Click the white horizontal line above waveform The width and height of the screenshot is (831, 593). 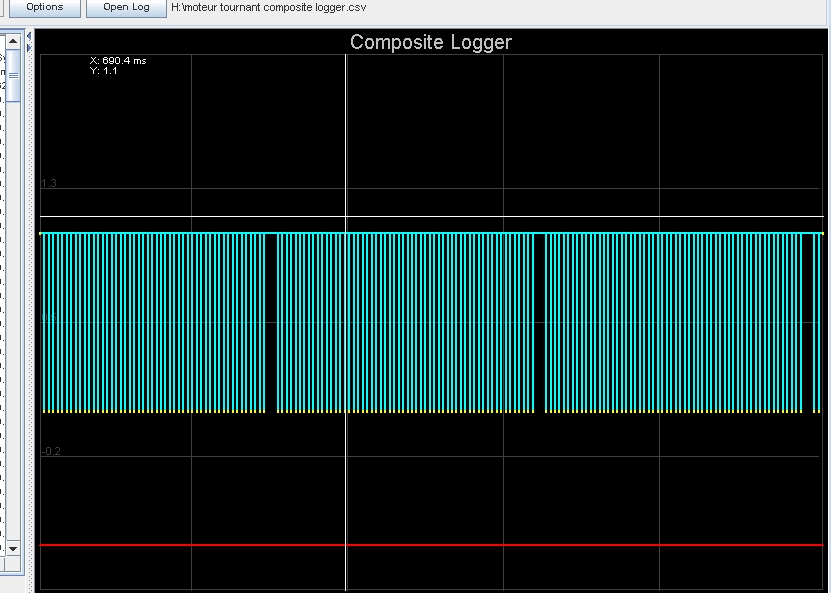(430, 216)
